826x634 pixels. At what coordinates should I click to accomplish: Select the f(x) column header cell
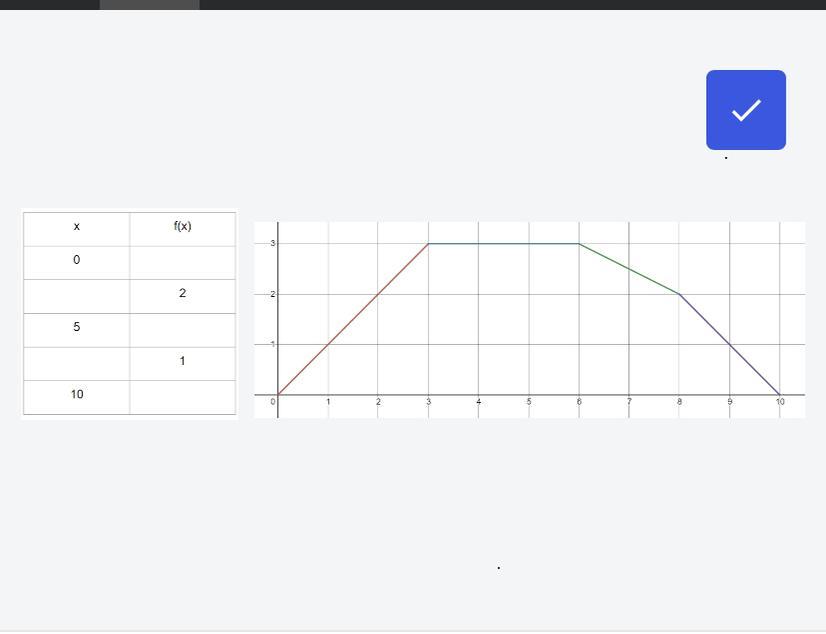[182, 227]
